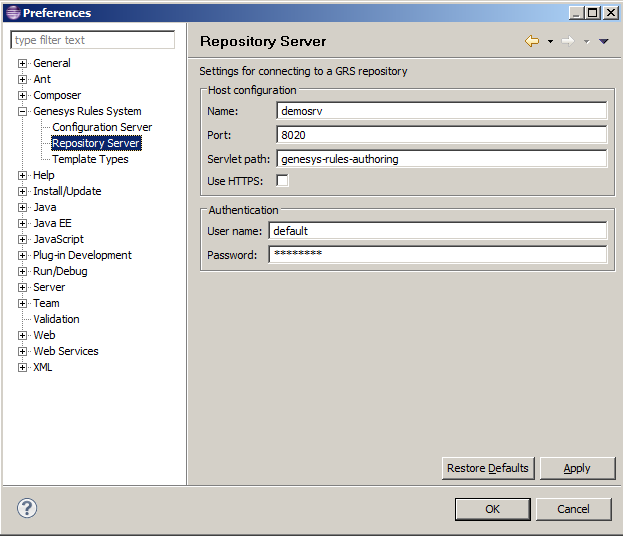Viewport: 623px width, 536px height.
Task: Select the Validation preference item
Action: pyautogui.click(x=56, y=319)
